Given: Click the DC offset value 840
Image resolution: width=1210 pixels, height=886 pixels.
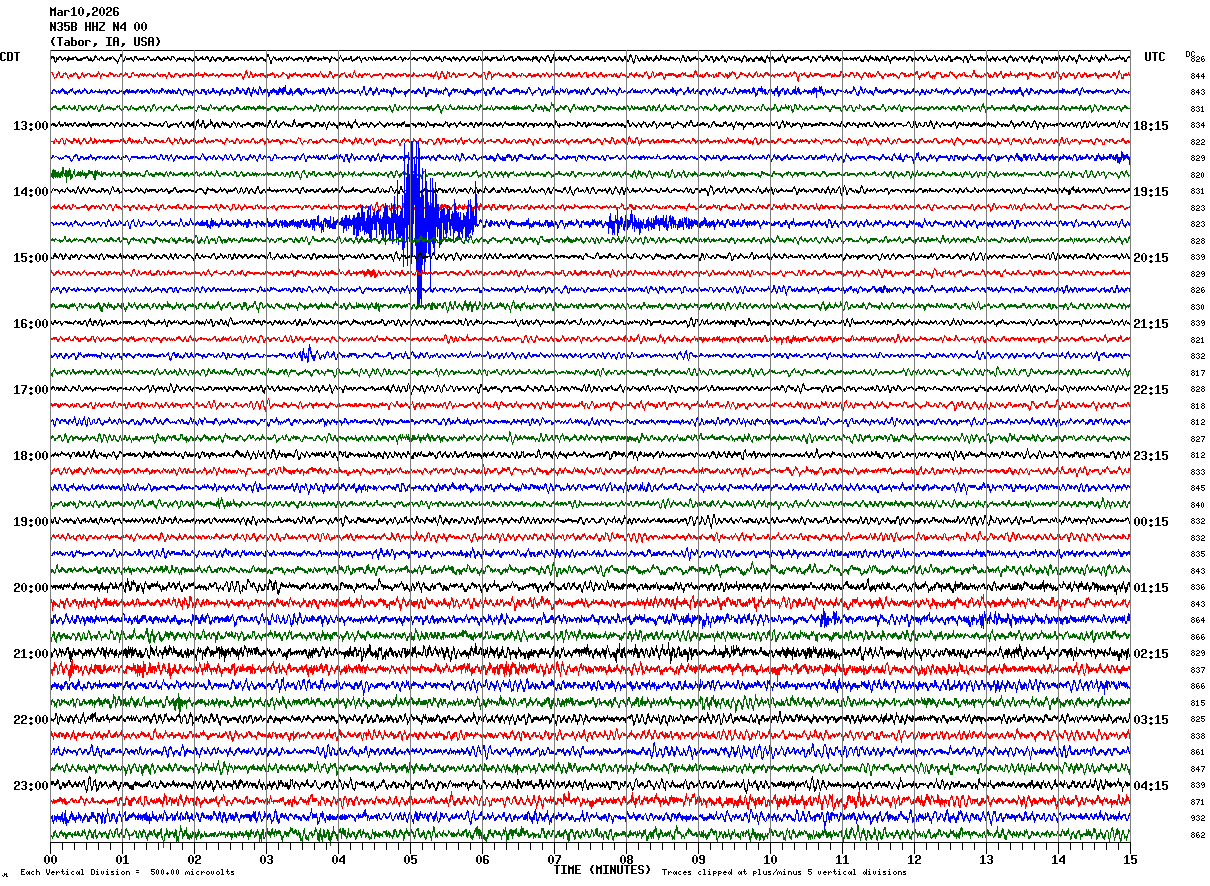Looking at the screenshot, I should click(1197, 505).
